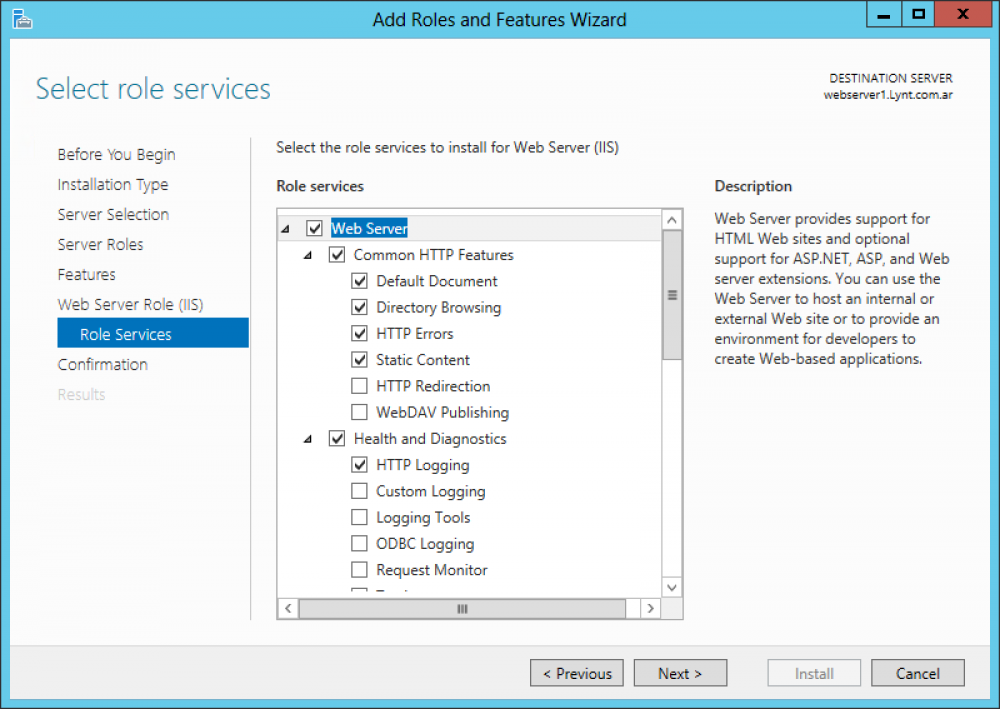Collapse the Web Server tree node
Viewport: 1000px width, 709px height.
click(x=285, y=228)
